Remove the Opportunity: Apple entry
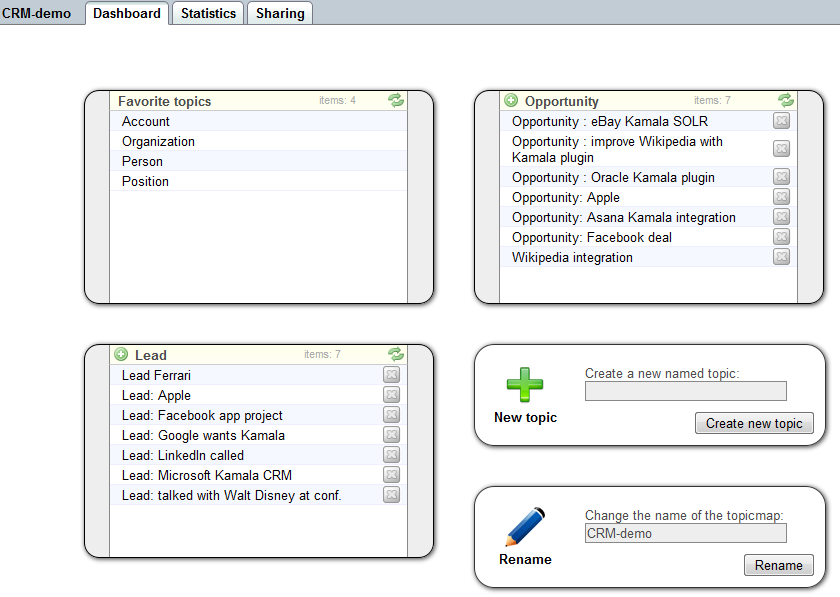Viewport: 840px width, 597px height. coord(781,197)
